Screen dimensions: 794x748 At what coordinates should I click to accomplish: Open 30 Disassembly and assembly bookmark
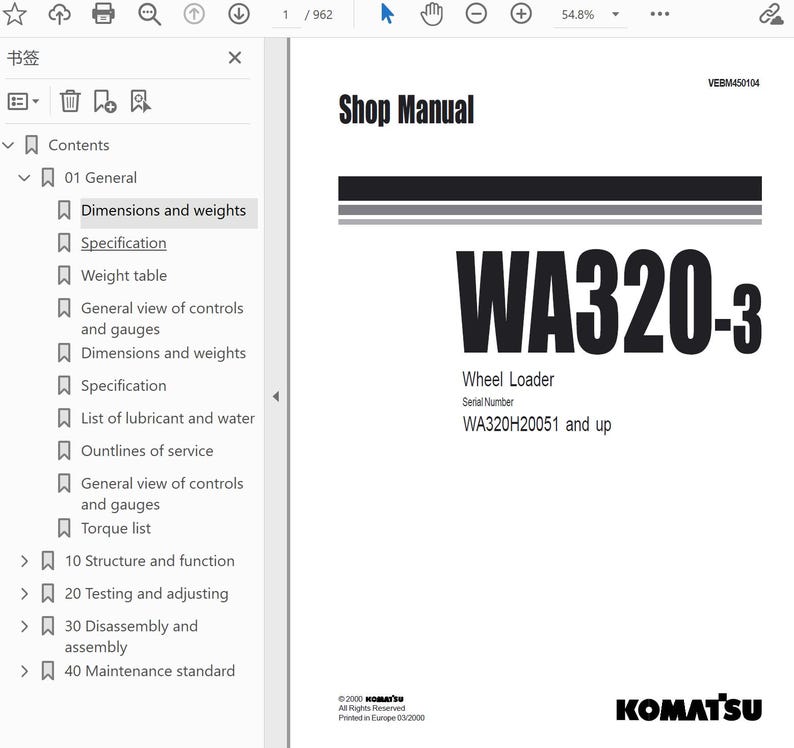[x=131, y=637]
